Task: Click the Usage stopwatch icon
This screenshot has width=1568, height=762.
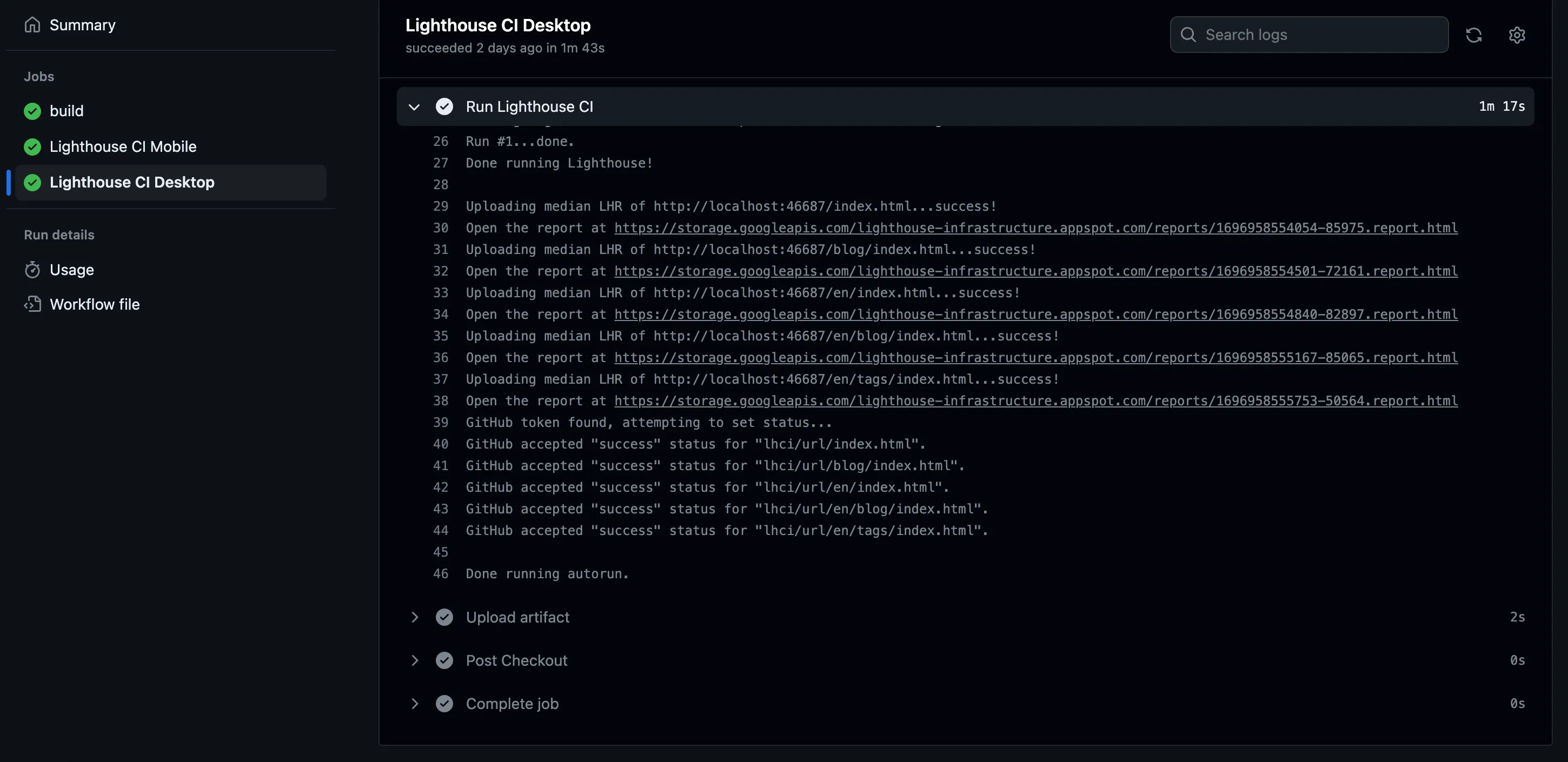Action: [32, 270]
